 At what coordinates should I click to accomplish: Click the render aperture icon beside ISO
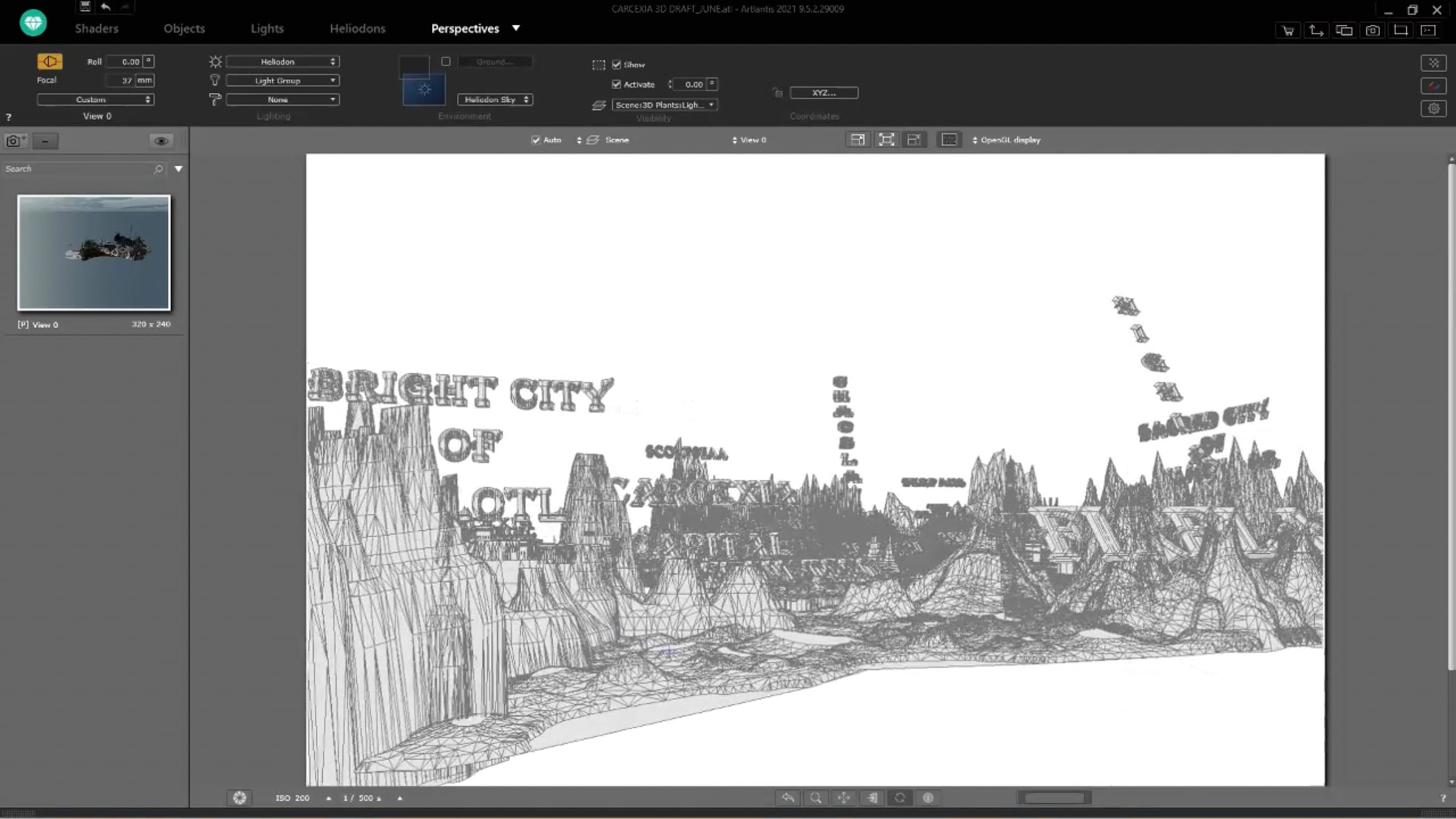pos(240,798)
